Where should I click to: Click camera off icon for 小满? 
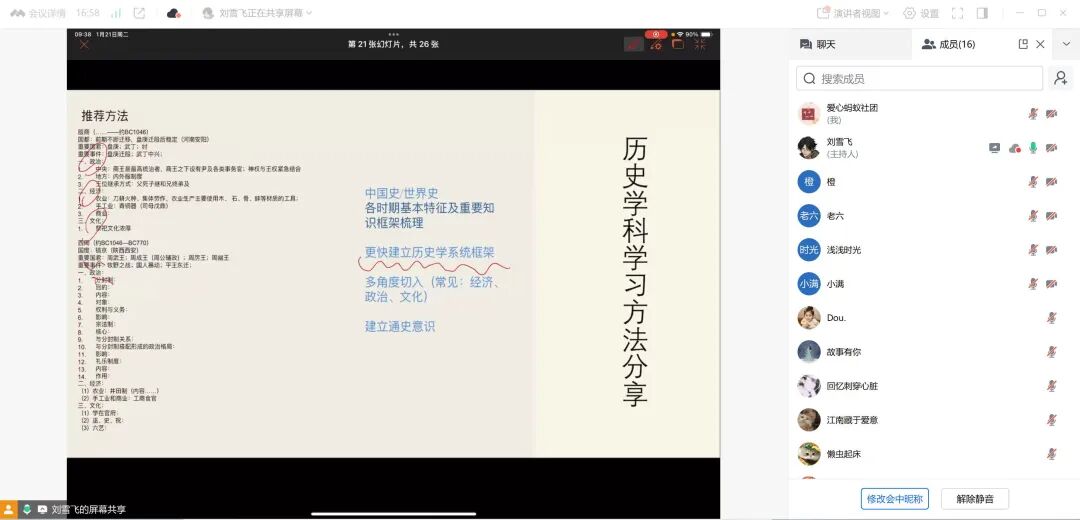1052,283
